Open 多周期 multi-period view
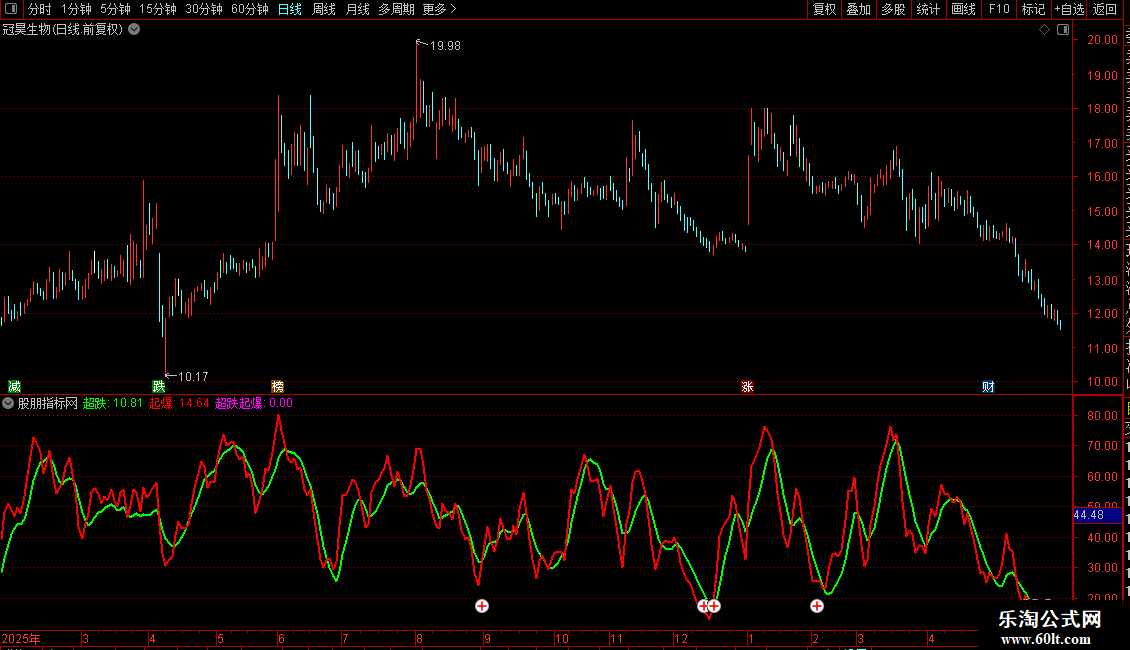The image size is (1130, 650). [x=396, y=9]
